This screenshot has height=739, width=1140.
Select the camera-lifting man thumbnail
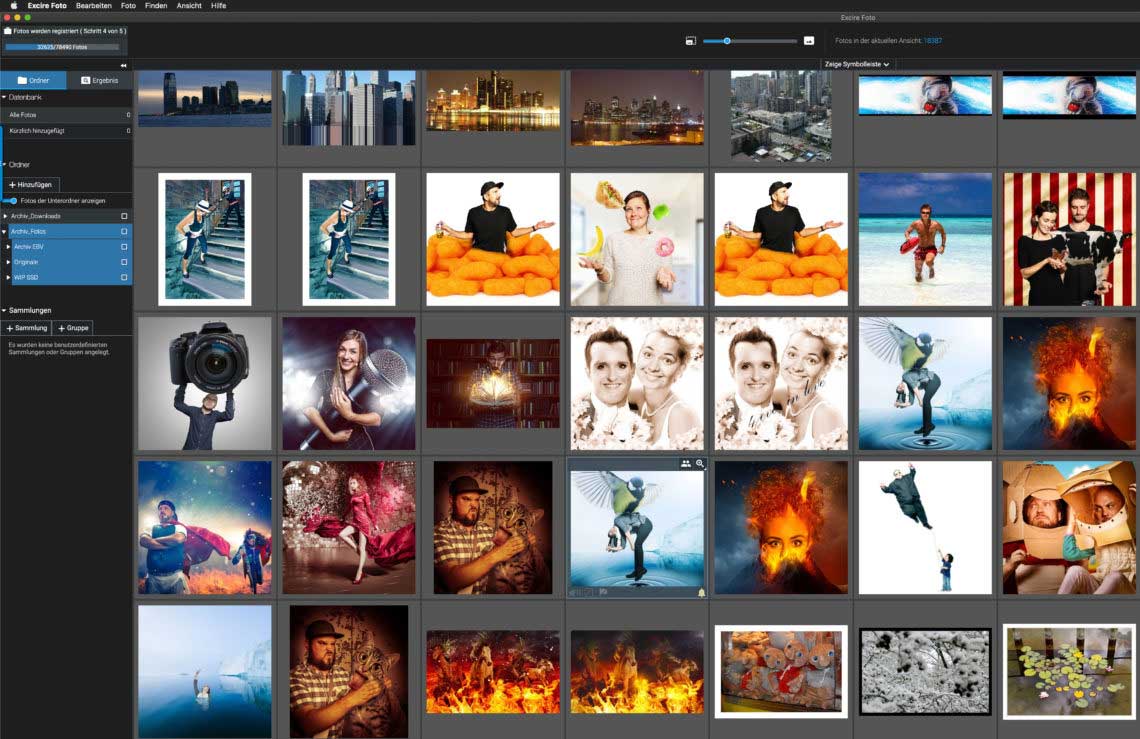pyautogui.click(x=205, y=384)
